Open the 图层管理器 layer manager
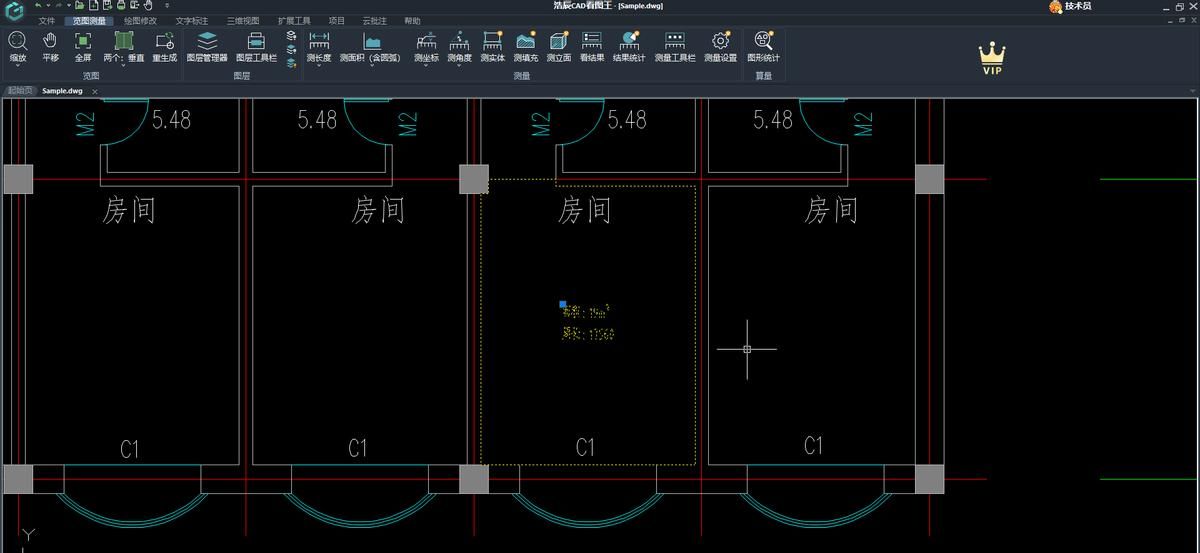This screenshot has height=553, width=1200. pyautogui.click(x=207, y=45)
